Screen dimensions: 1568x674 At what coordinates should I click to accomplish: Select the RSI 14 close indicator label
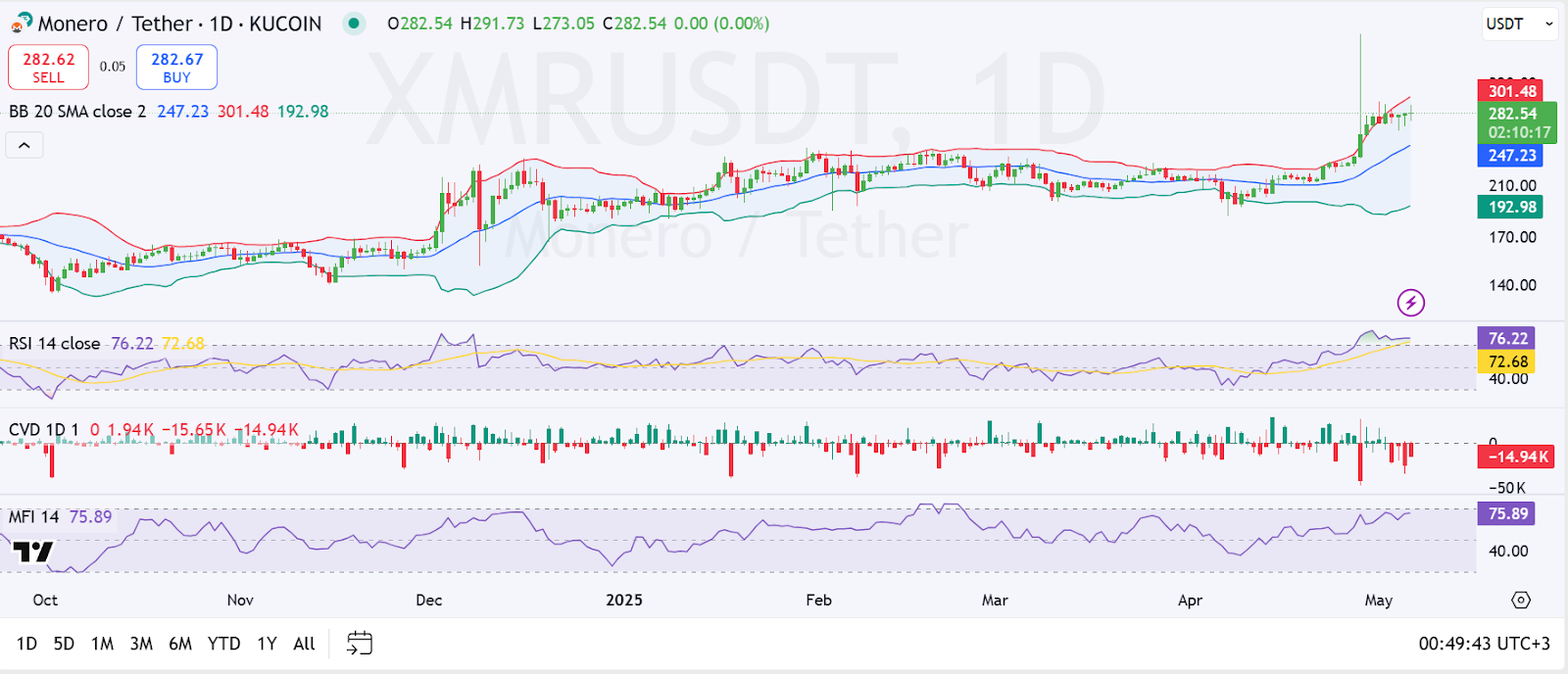(54, 344)
